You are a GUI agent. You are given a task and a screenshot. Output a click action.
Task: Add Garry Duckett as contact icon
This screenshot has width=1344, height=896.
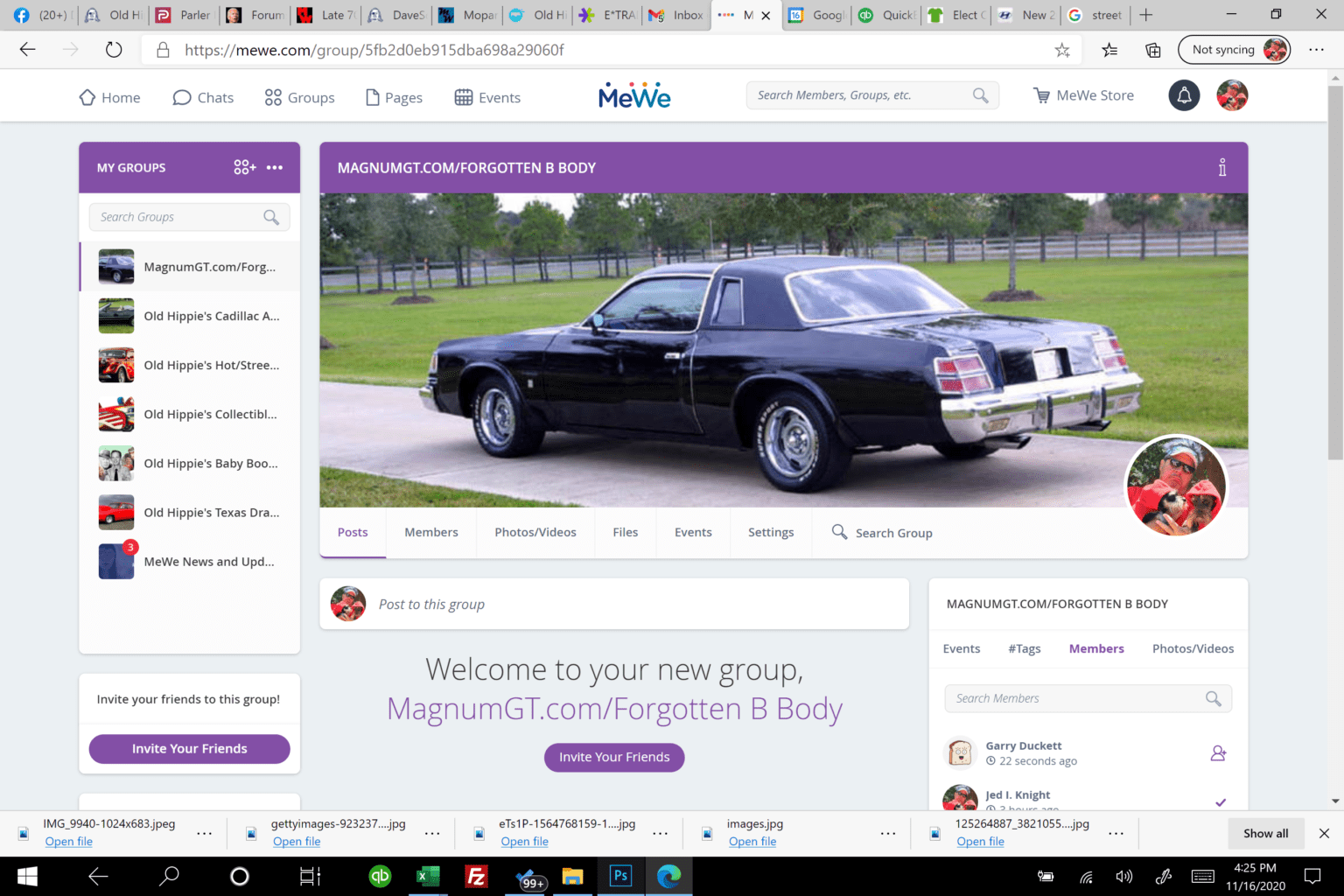pyautogui.click(x=1218, y=752)
